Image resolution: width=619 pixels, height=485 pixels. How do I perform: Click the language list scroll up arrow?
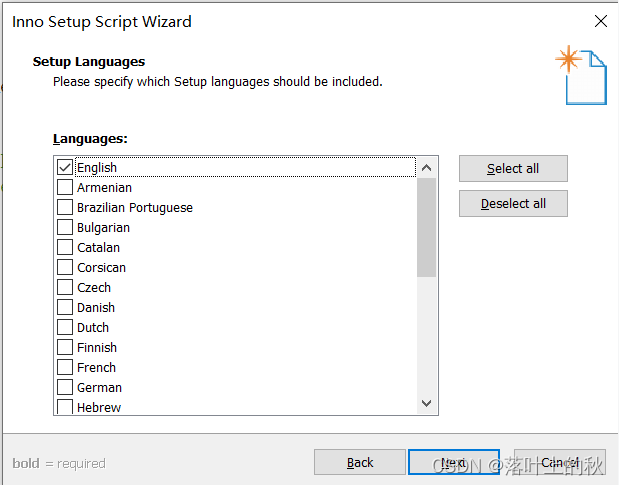[x=426, y=168]
